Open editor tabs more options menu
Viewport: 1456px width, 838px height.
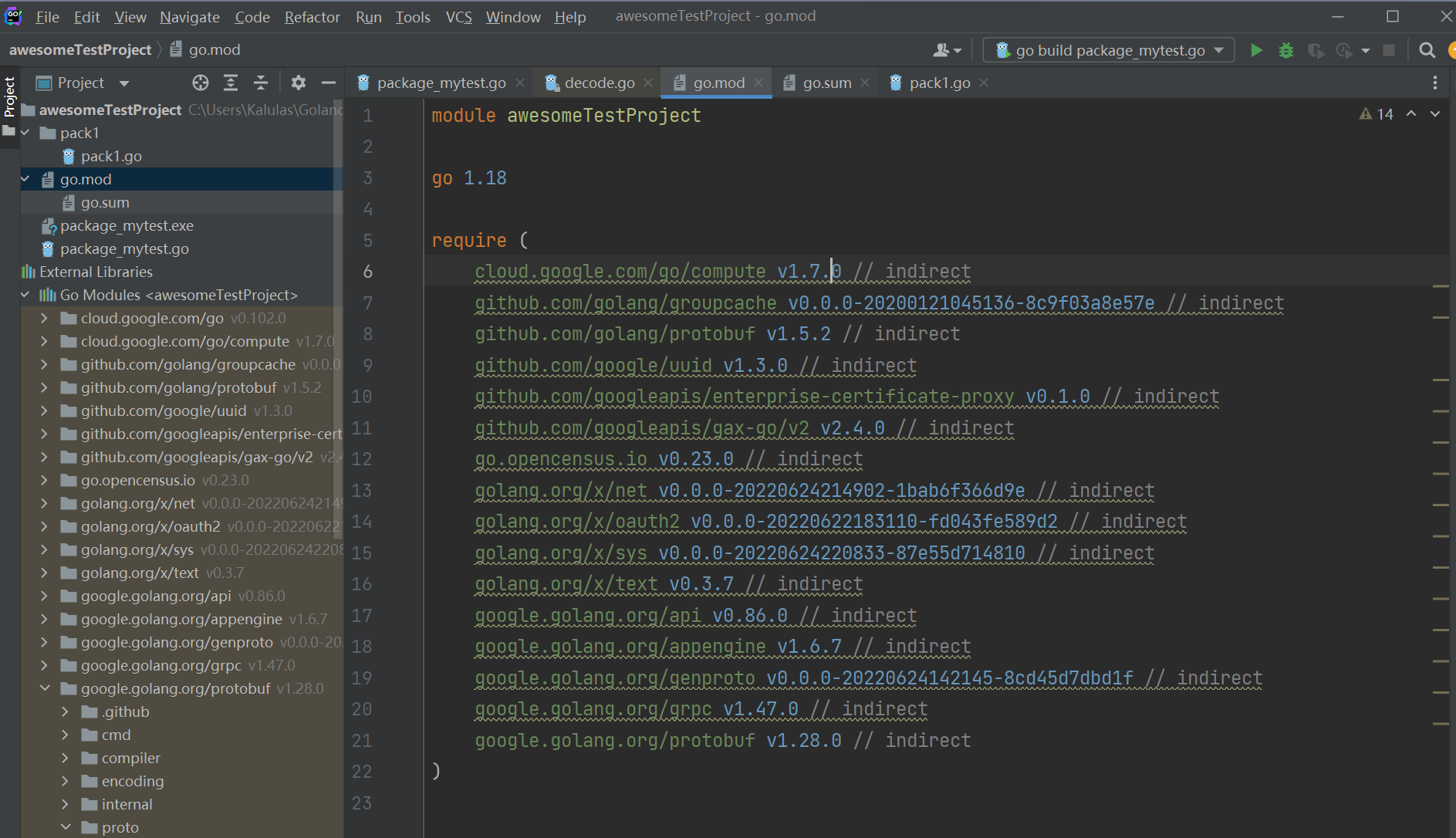(1435, 83)
